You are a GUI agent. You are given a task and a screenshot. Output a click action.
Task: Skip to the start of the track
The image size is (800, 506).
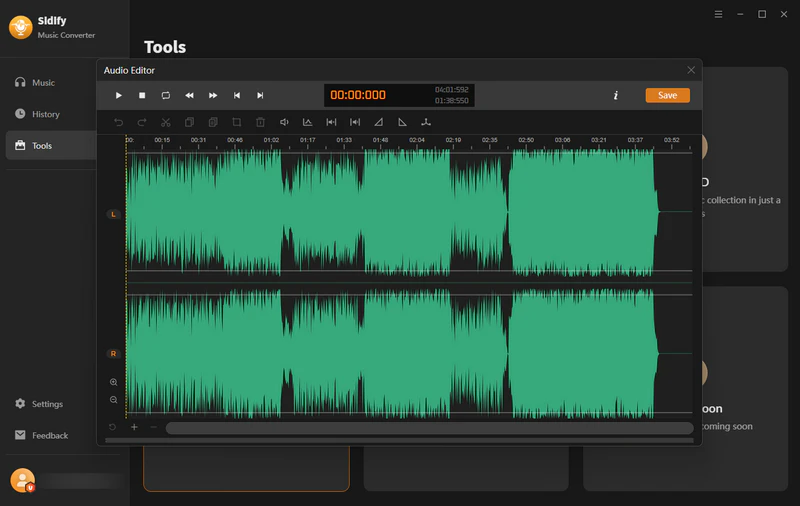click(237, 95)
